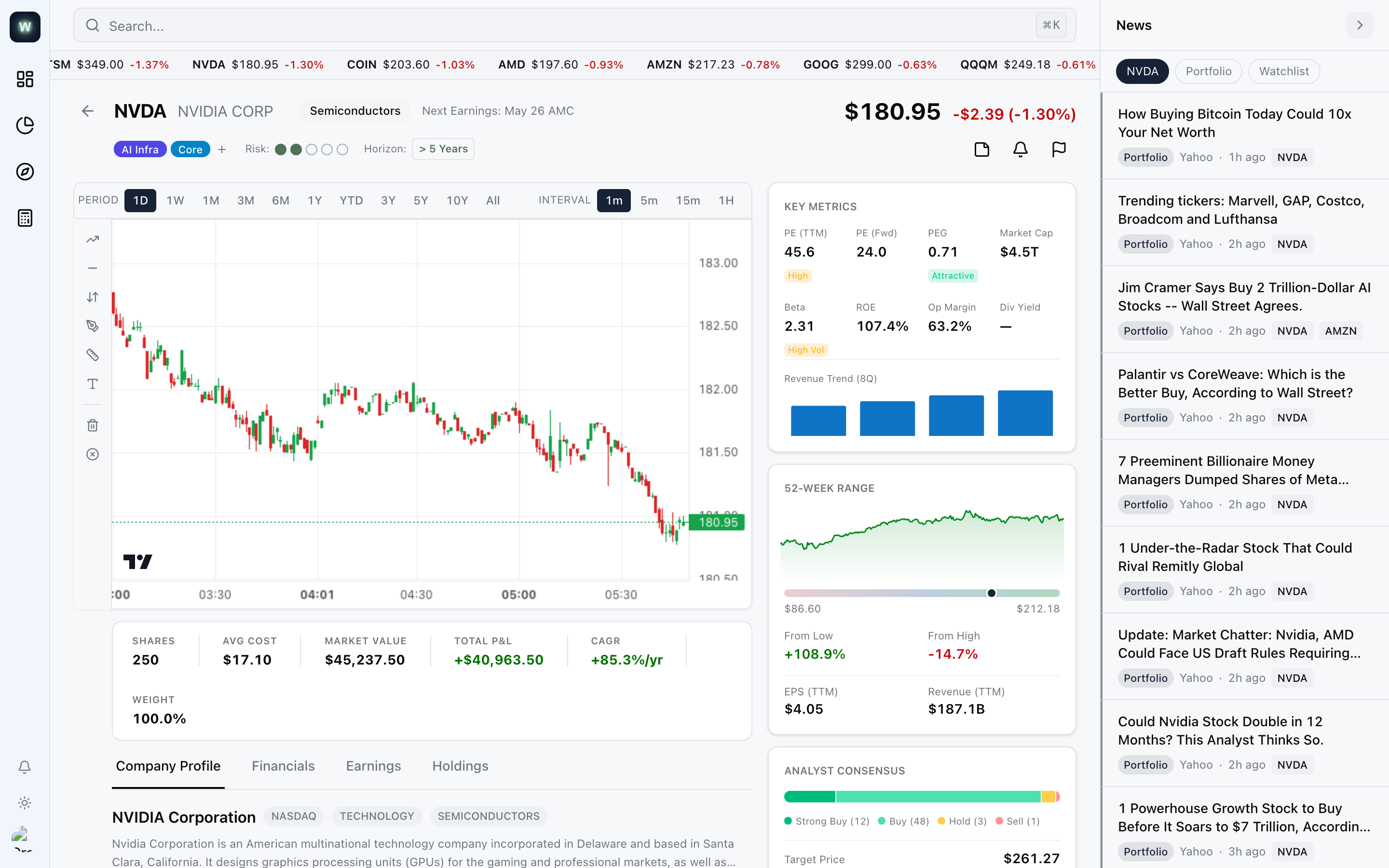Set interval to 1H
Image resolution: width=1389 pixels, height=868 pixels.
[726, 200]
